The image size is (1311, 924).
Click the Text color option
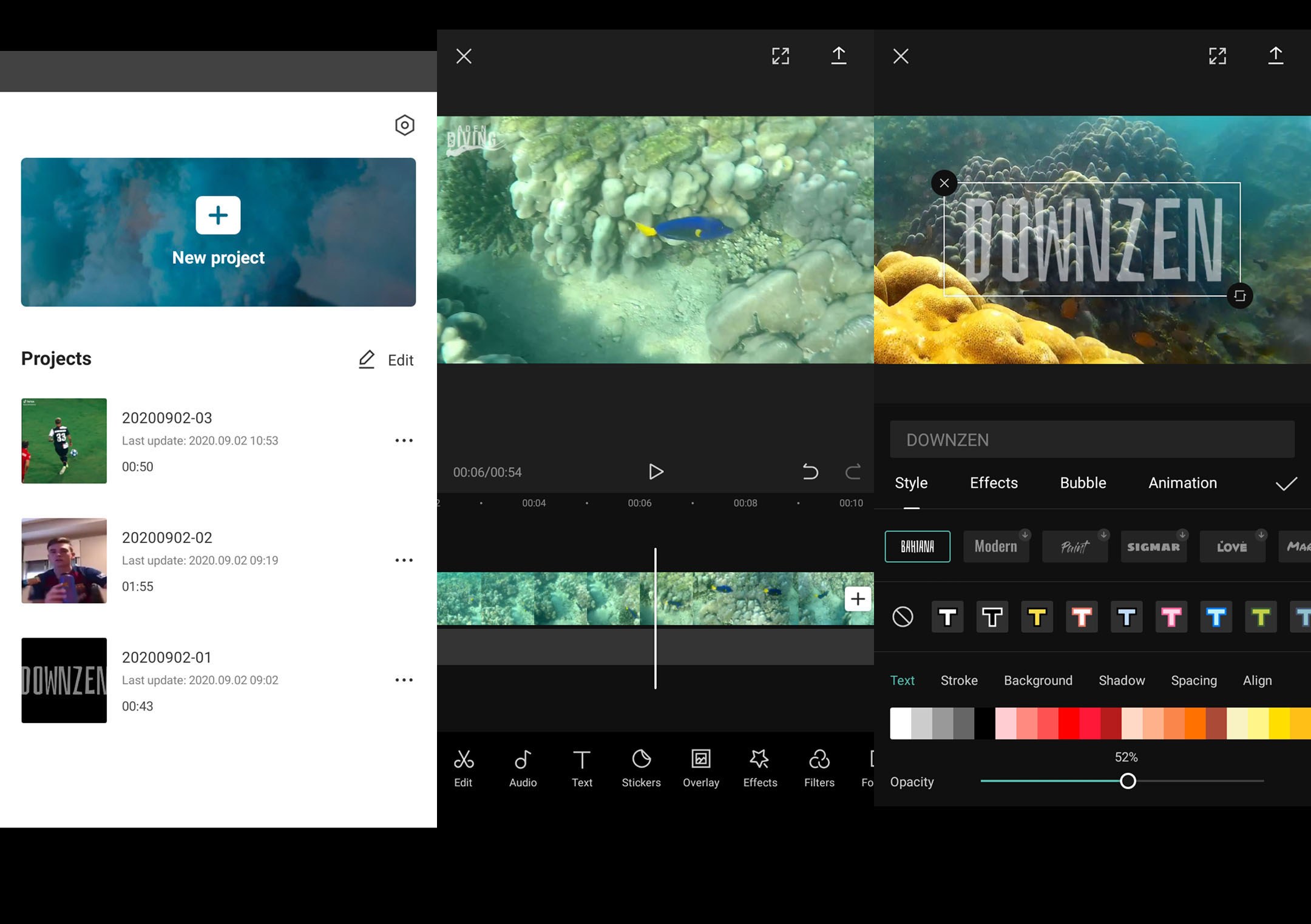click(902, 681)
